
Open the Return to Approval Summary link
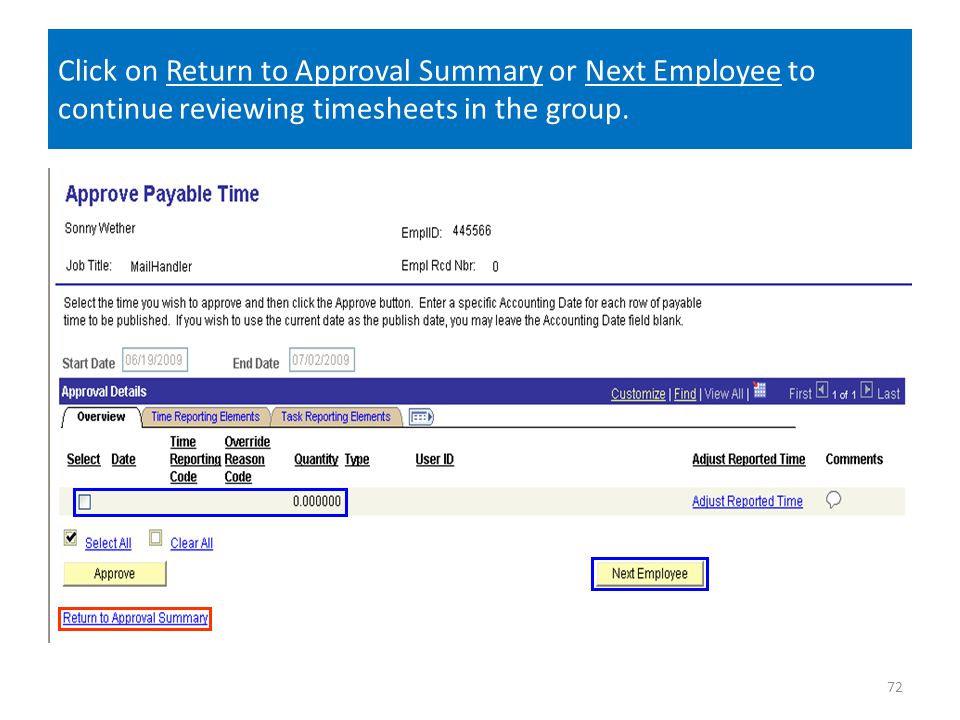click(135, 618)
